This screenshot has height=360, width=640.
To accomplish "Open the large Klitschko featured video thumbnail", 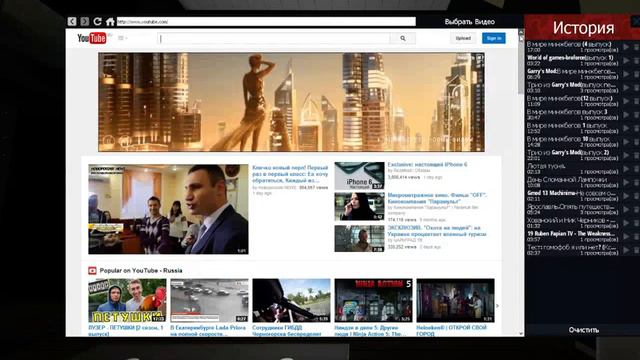I will pyautogui.click(x=168, y=209).
